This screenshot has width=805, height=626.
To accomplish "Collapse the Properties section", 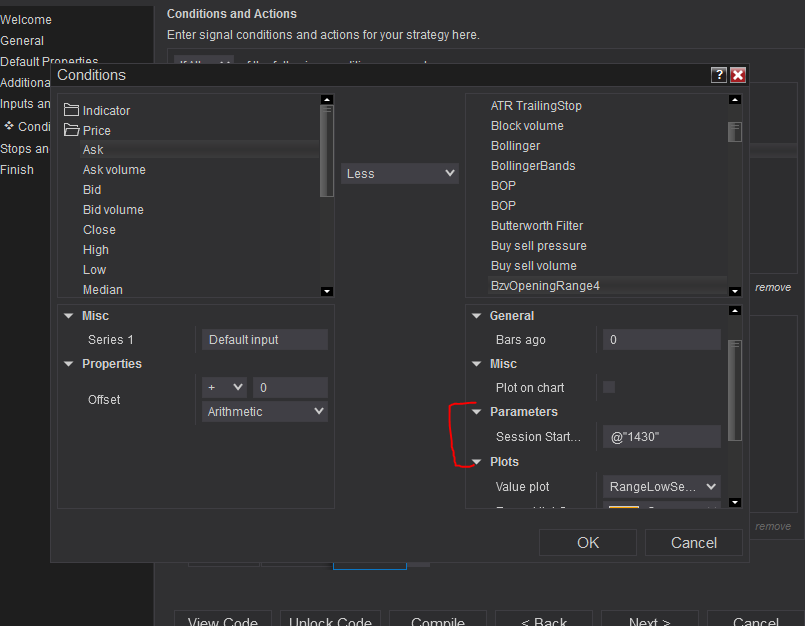I will (x=68, y=364).
